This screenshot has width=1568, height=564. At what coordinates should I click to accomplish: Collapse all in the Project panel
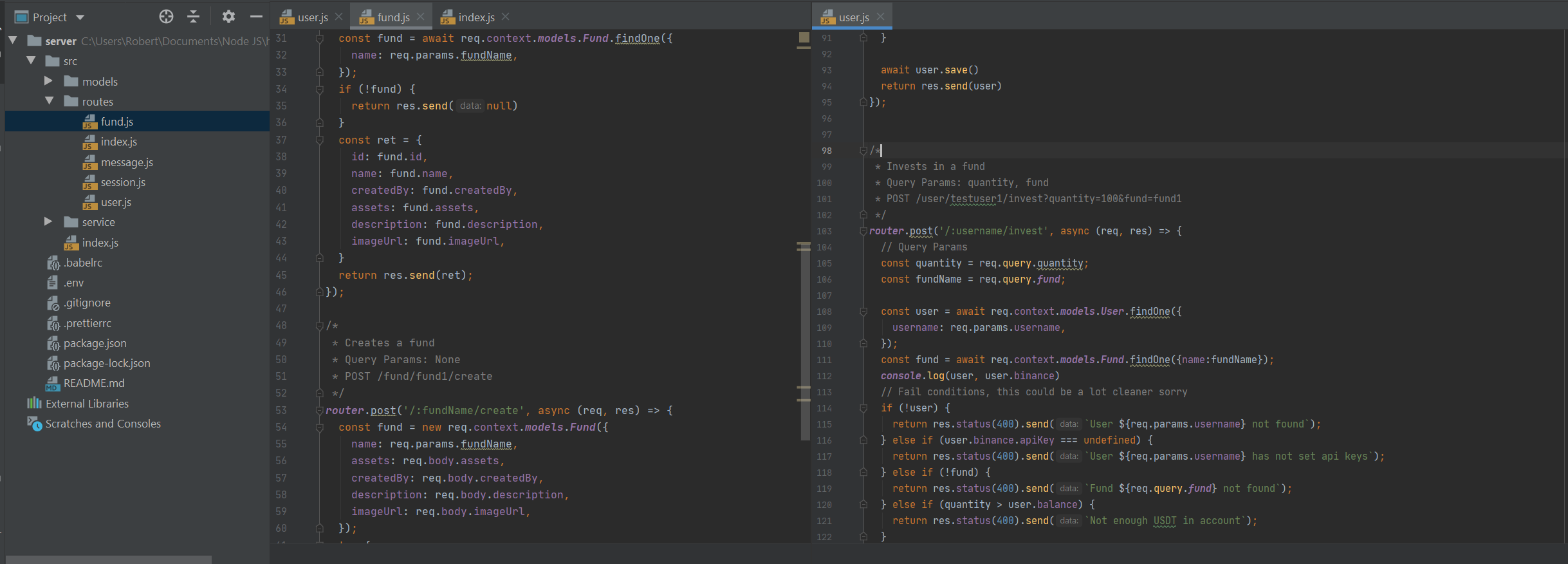pyautogui.click(x=193, y=17)
